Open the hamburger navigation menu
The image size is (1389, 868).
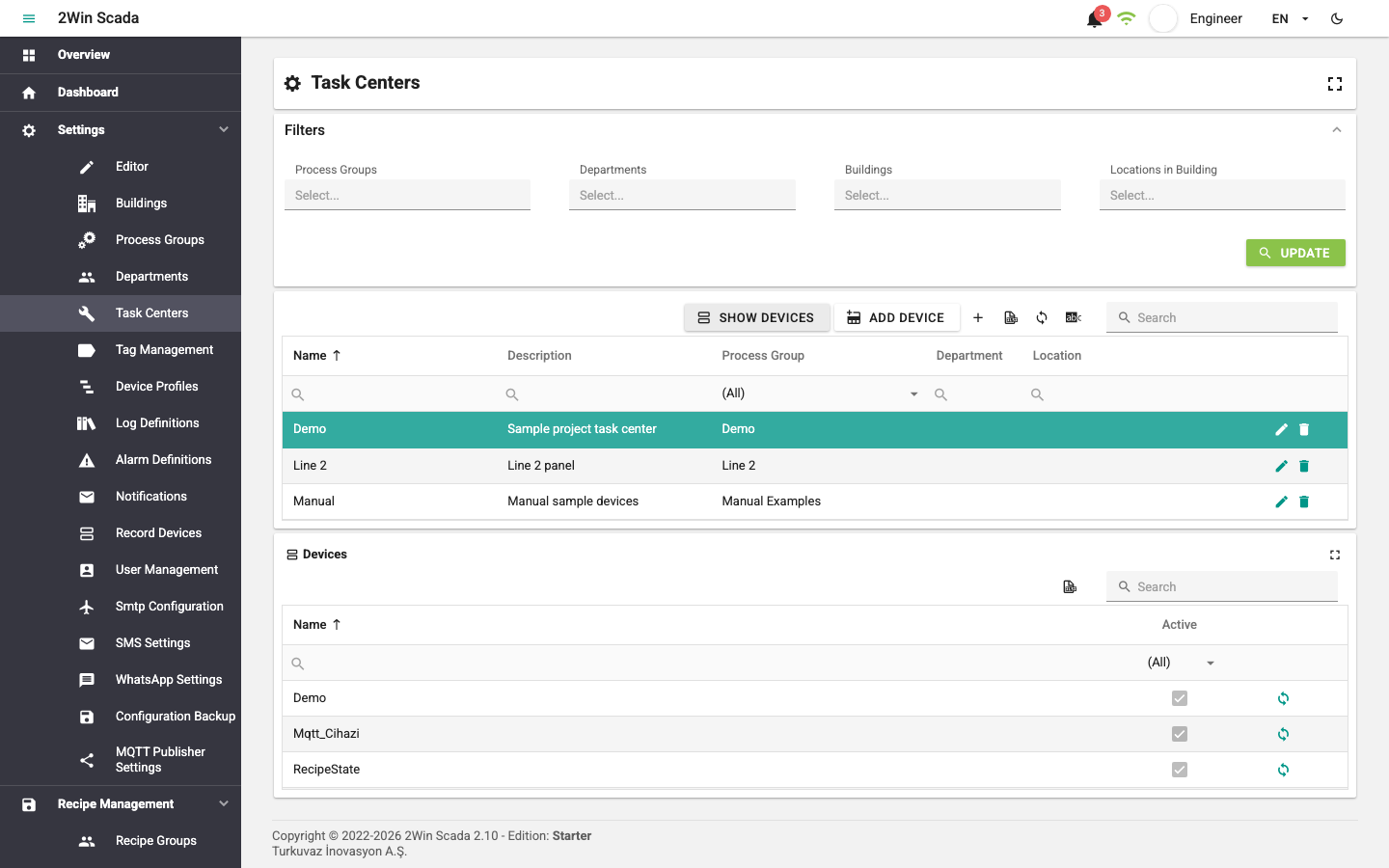(29, 18)
